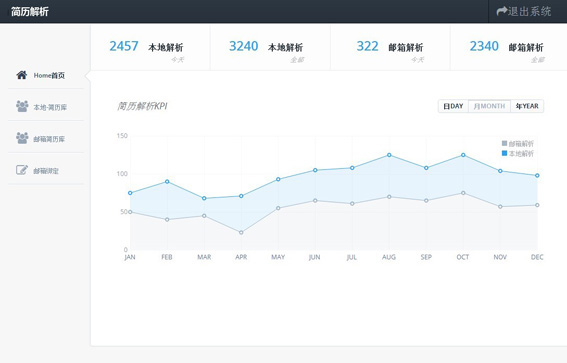Click the 150 y-axis label

122,136
